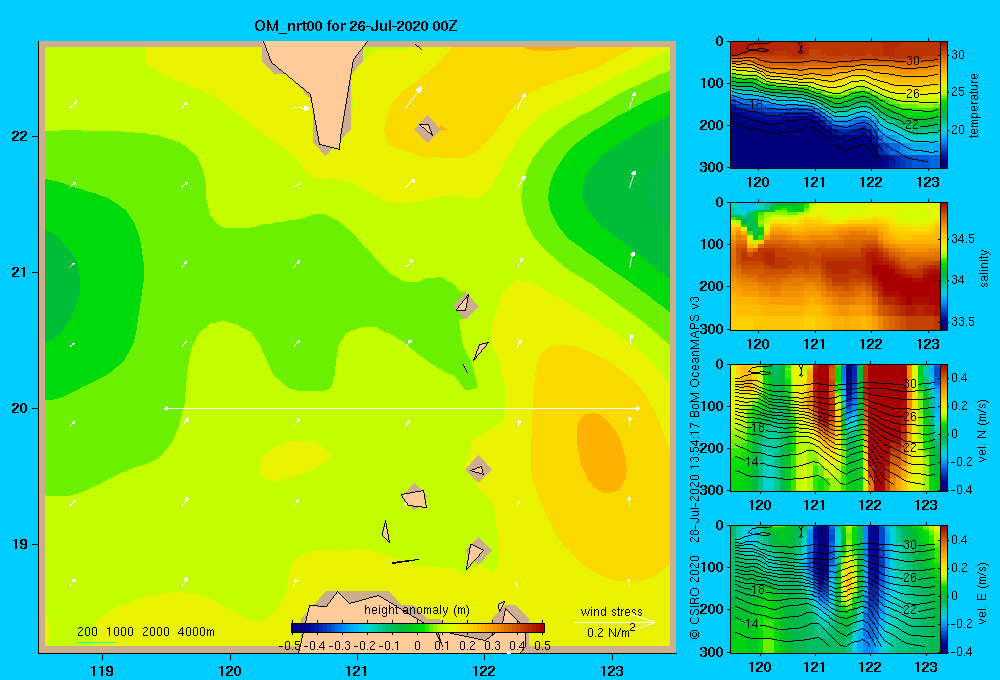Click latitude label 21 on main map
Screen dimensions: 1000x680
pos(19,272)
